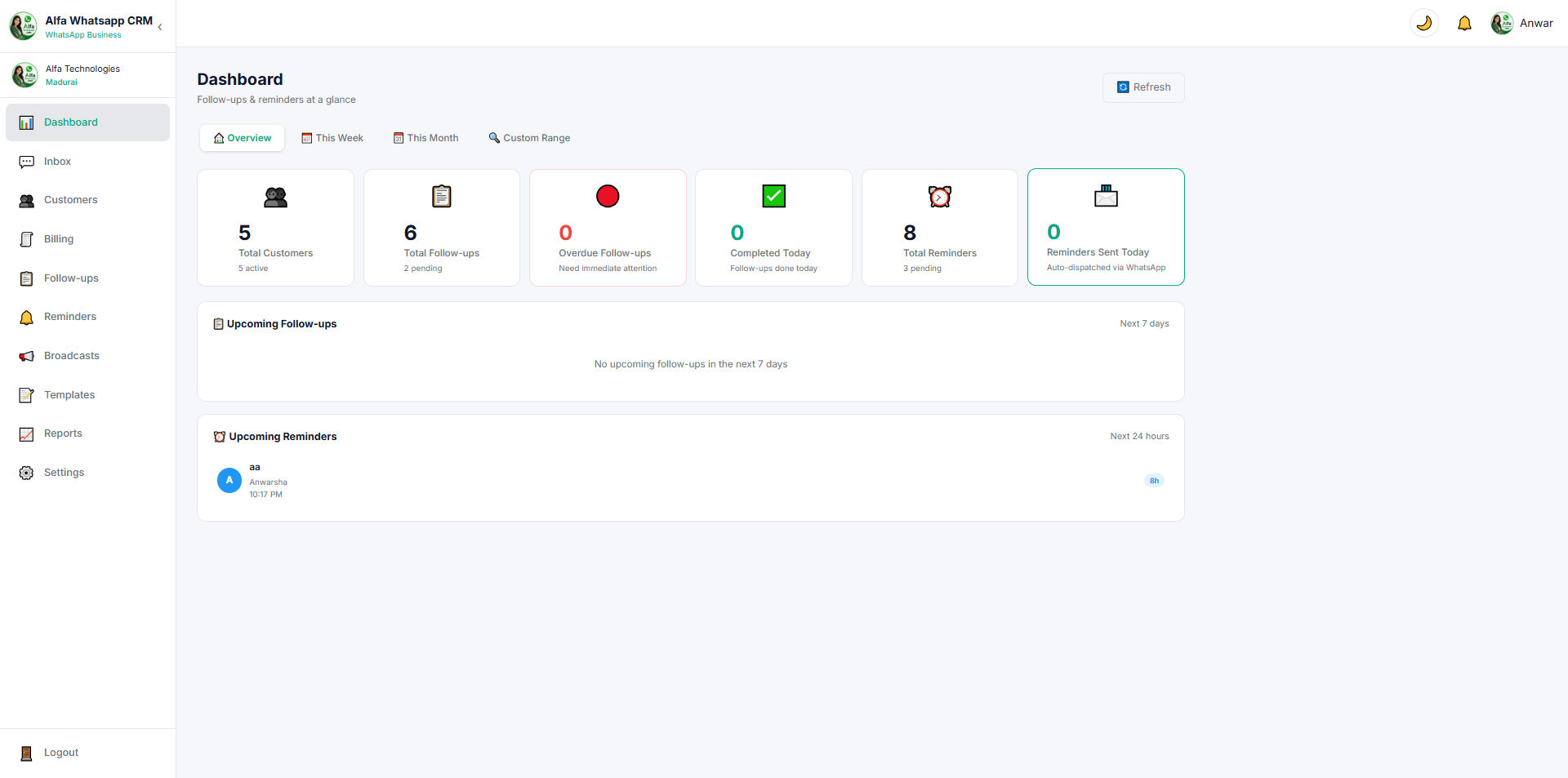Click the Settings gear icon

pos(26,473)
